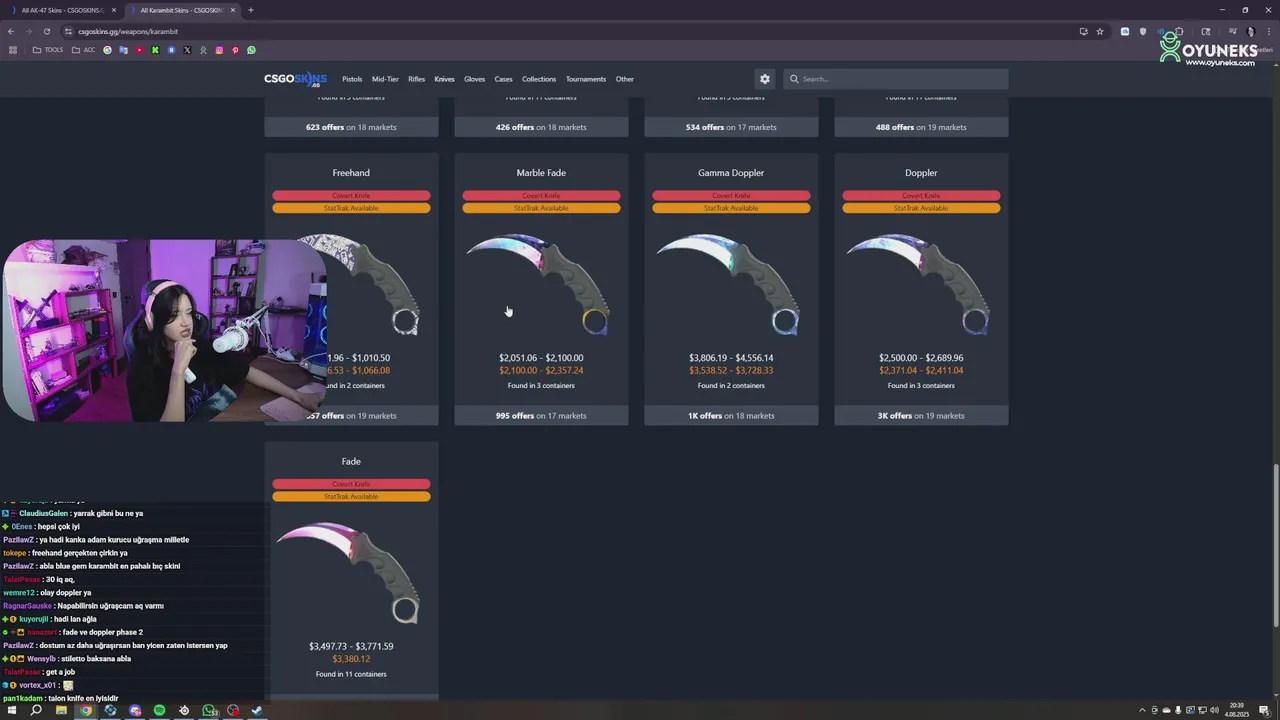
Task: Open the Freehand skin title
Action: point(351,173)
